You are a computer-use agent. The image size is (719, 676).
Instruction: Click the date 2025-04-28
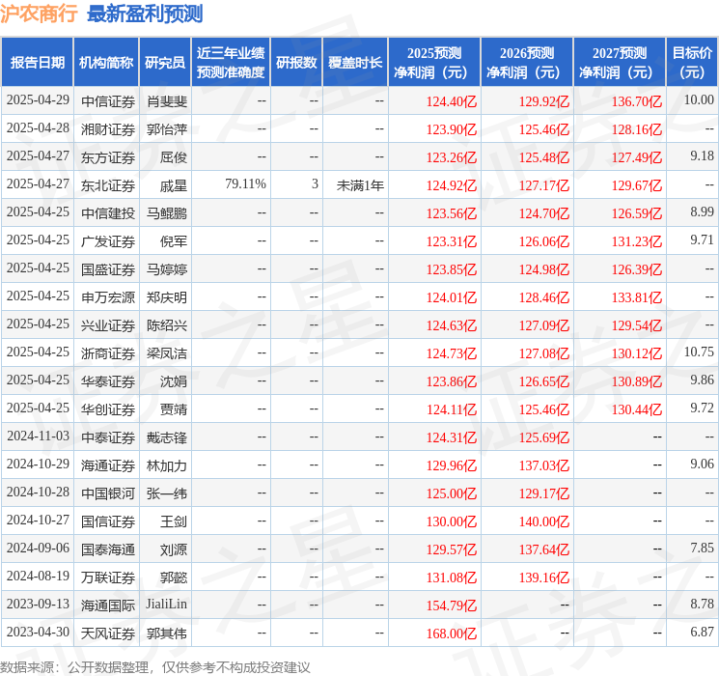point(38,128)
